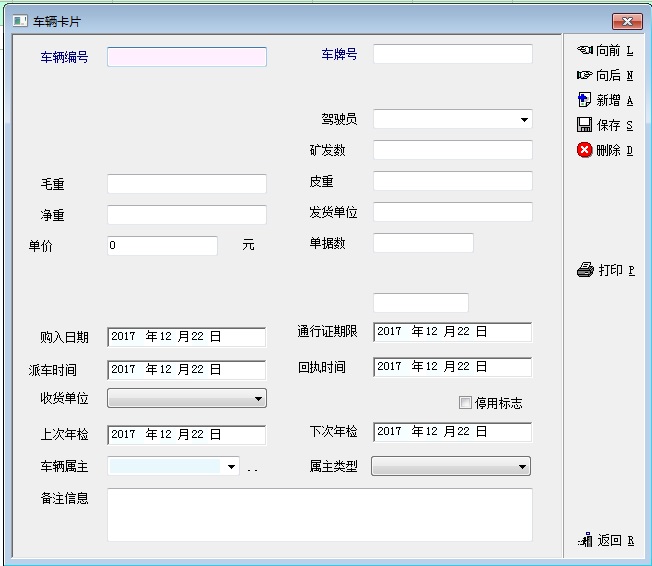The image size is (652, 566).
Task: Expand the 车辆属主 dropdown arrow
Action: click(x=232, y=467)
